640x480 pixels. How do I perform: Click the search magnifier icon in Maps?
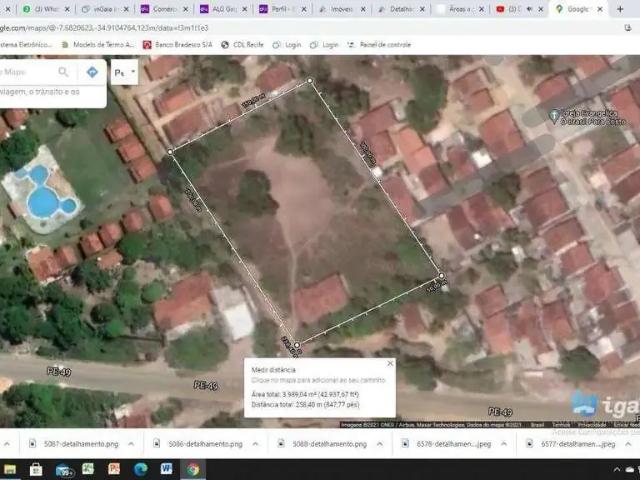pyautogui.click(x=64, y=72)
